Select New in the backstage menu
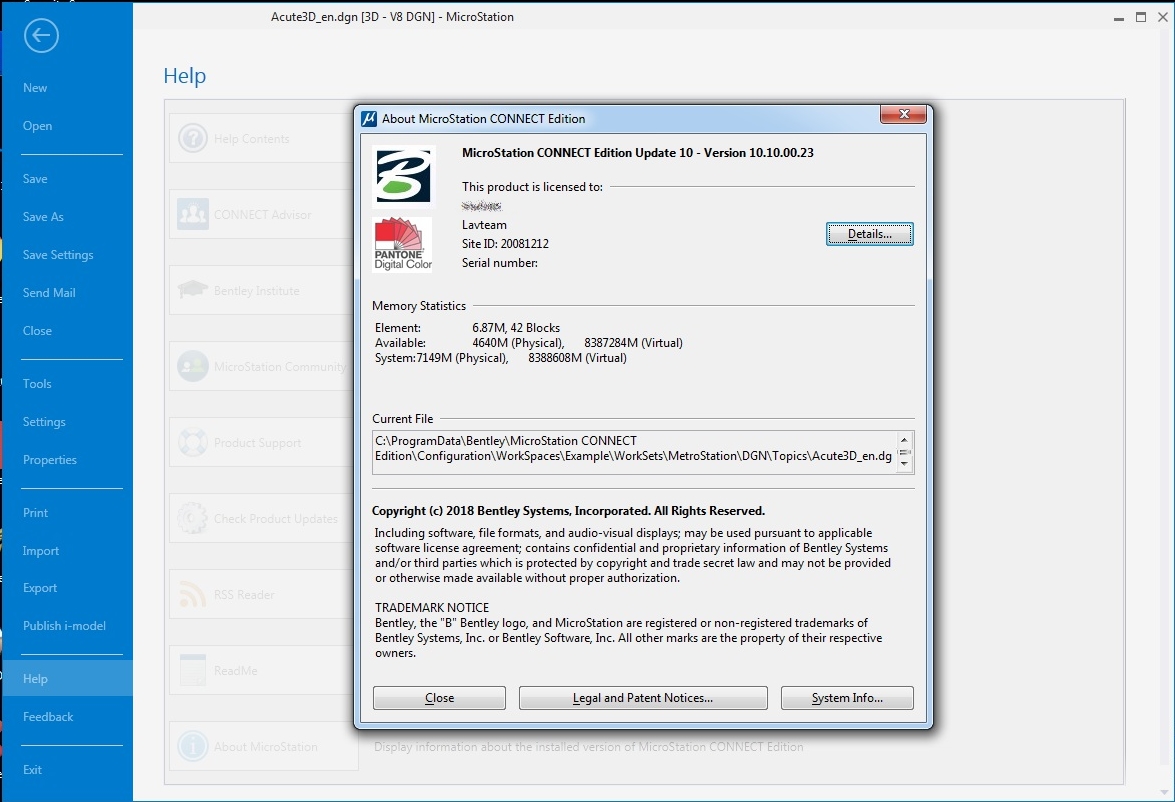This screenshot has height=802, width=1175. point(35,88)
